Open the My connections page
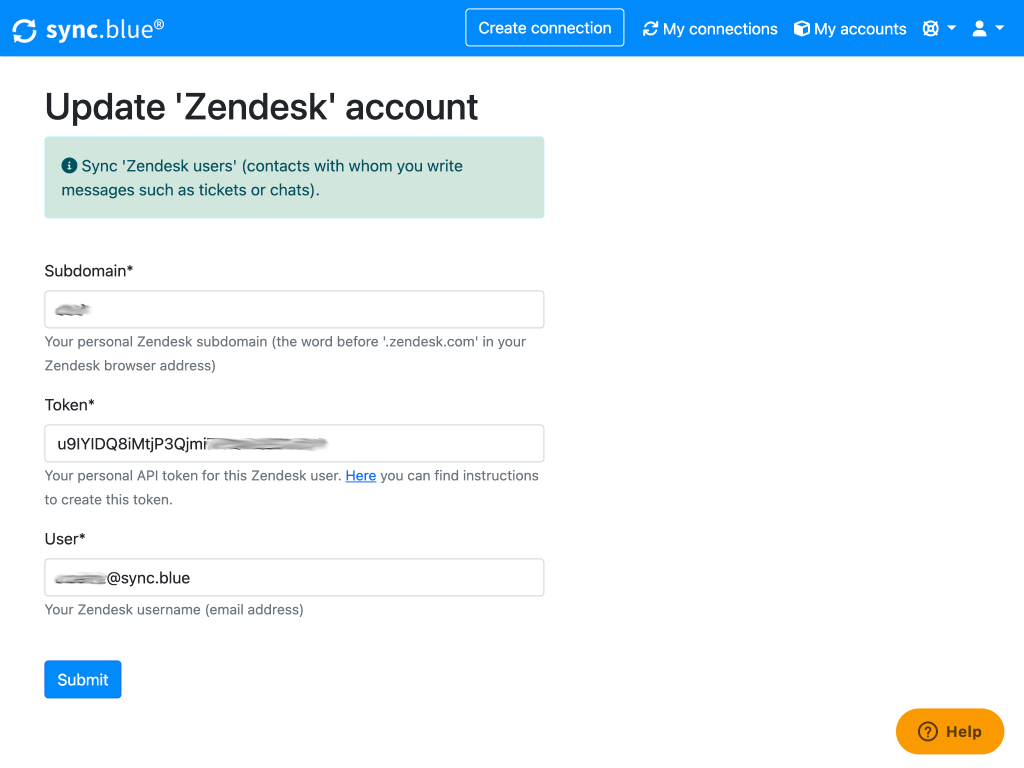Viewport: 1024px width, 768px height. click(719, 29)
